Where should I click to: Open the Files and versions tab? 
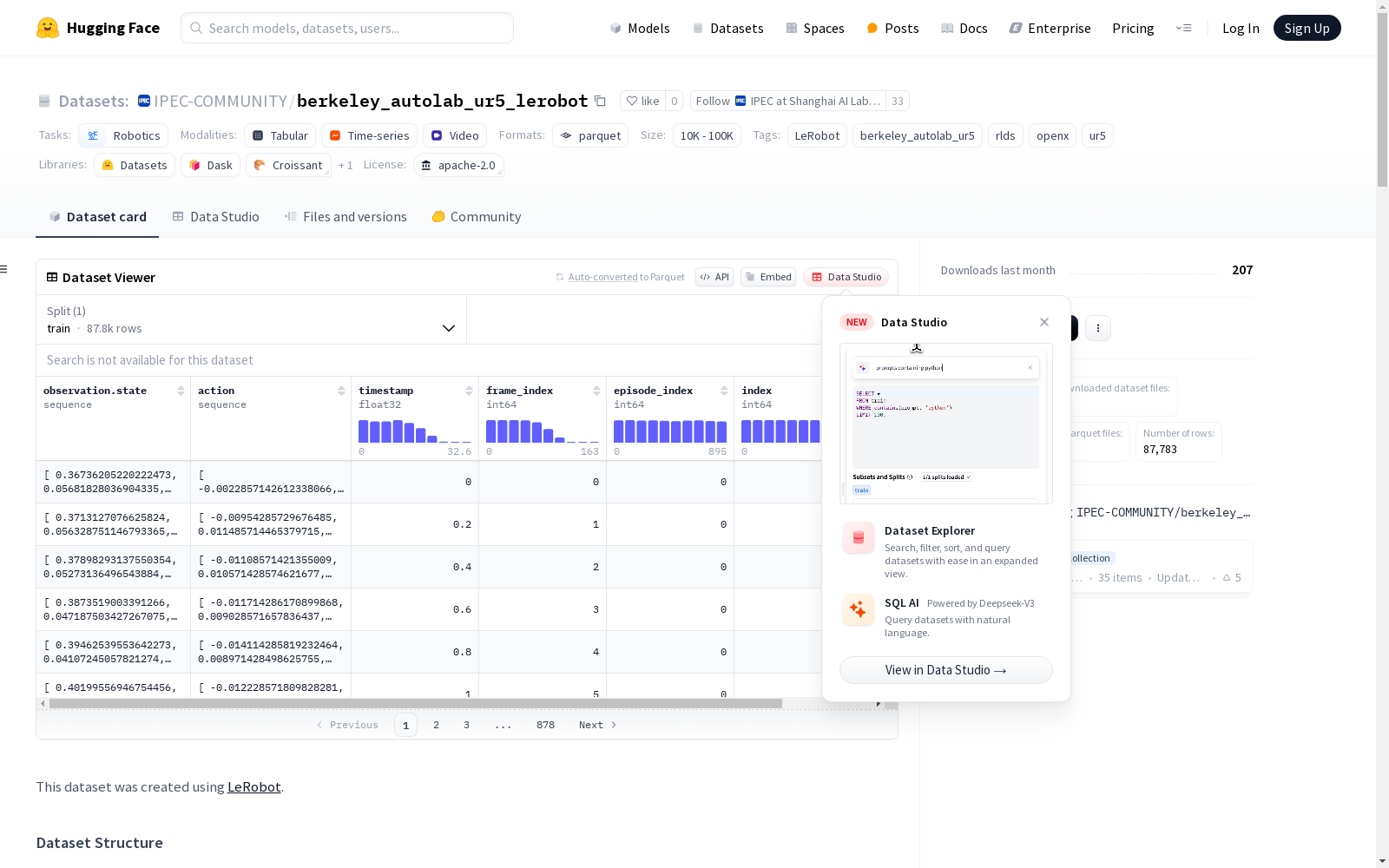(x=346, y=217)
